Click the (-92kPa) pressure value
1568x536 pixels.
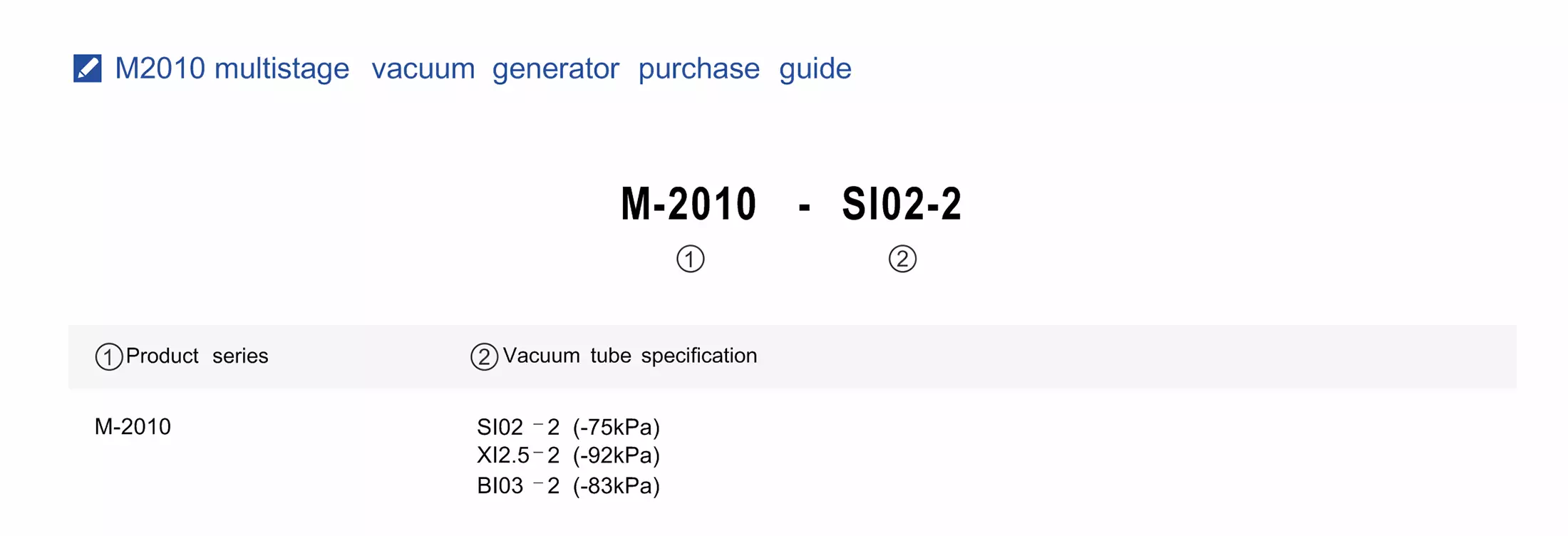617,455
